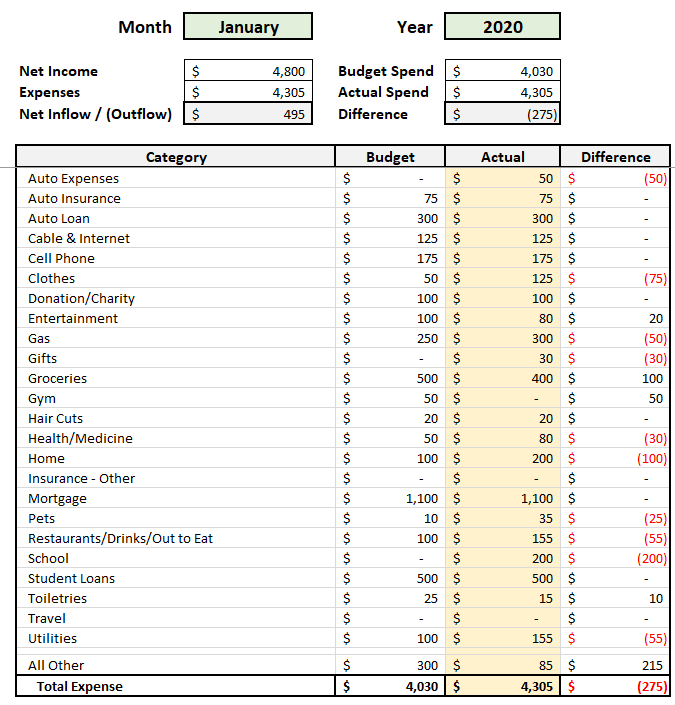This screenshot has width=675, height=705.
Task: Click the Category column header
Action: click(176, 156)
